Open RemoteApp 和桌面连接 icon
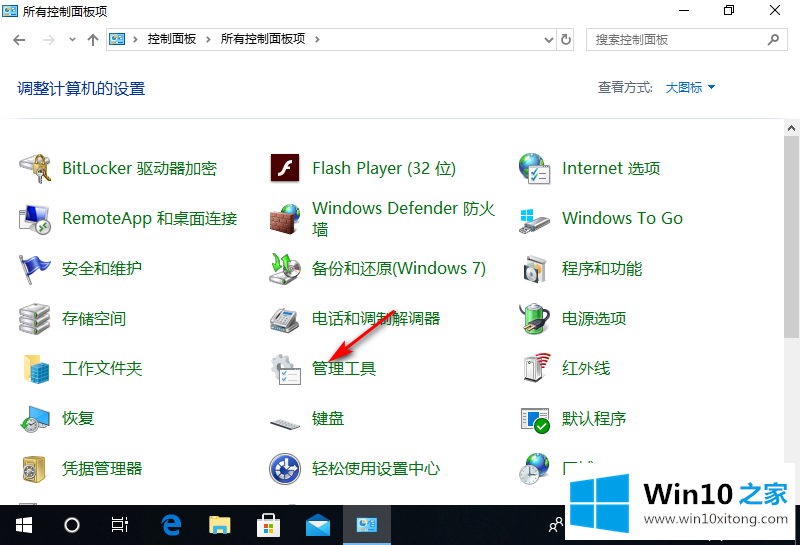 (x=35, y=219)
